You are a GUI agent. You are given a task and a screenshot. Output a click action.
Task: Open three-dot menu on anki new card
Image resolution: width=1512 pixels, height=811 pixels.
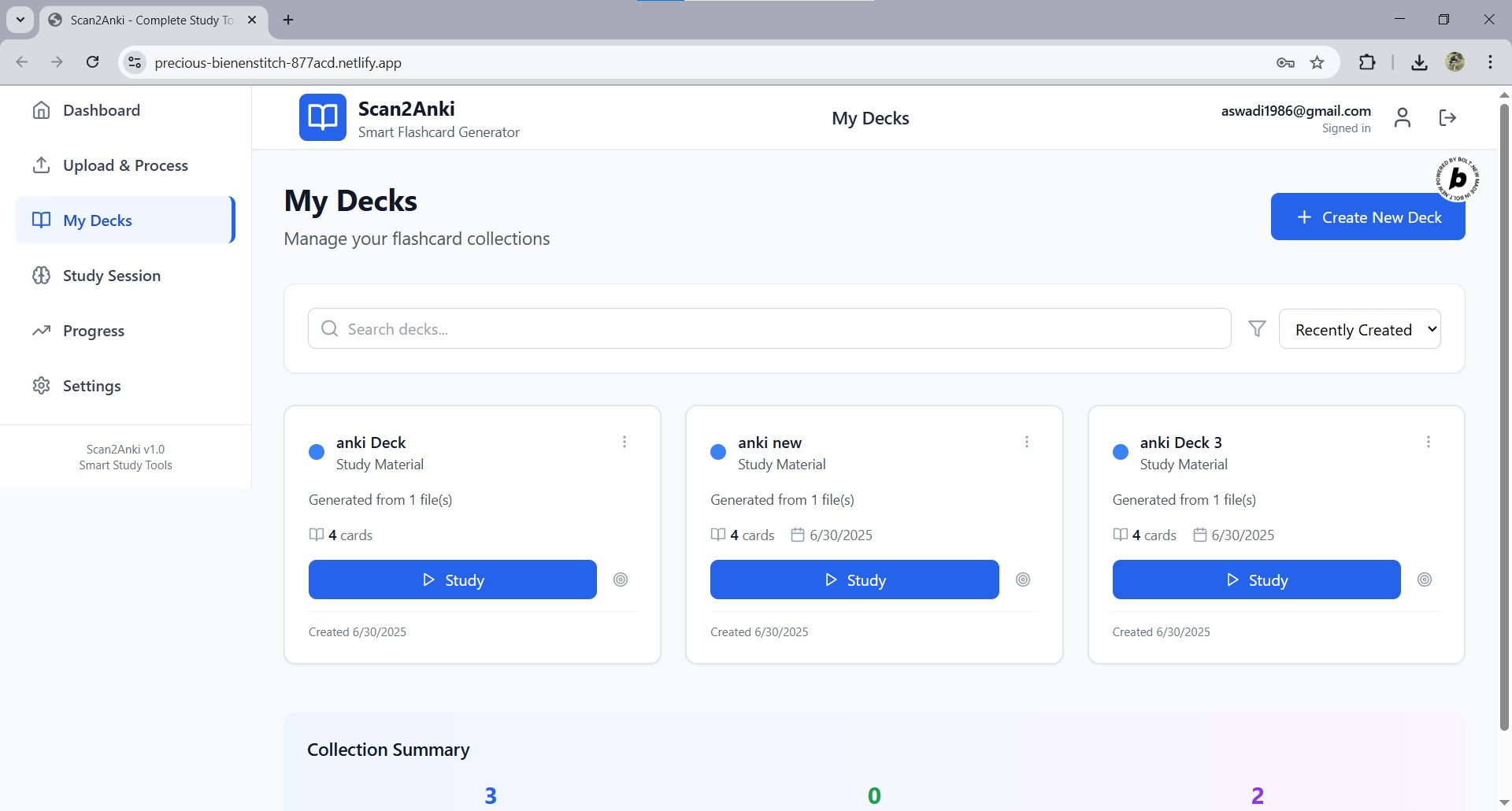(1027, 442)
